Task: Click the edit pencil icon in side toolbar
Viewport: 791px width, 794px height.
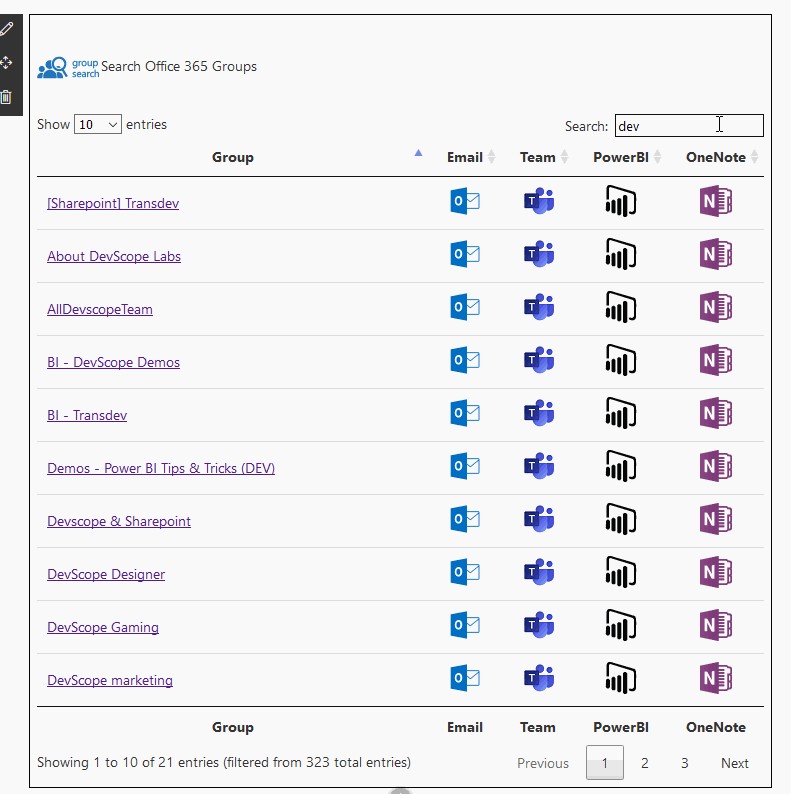Action: [7, 28]
